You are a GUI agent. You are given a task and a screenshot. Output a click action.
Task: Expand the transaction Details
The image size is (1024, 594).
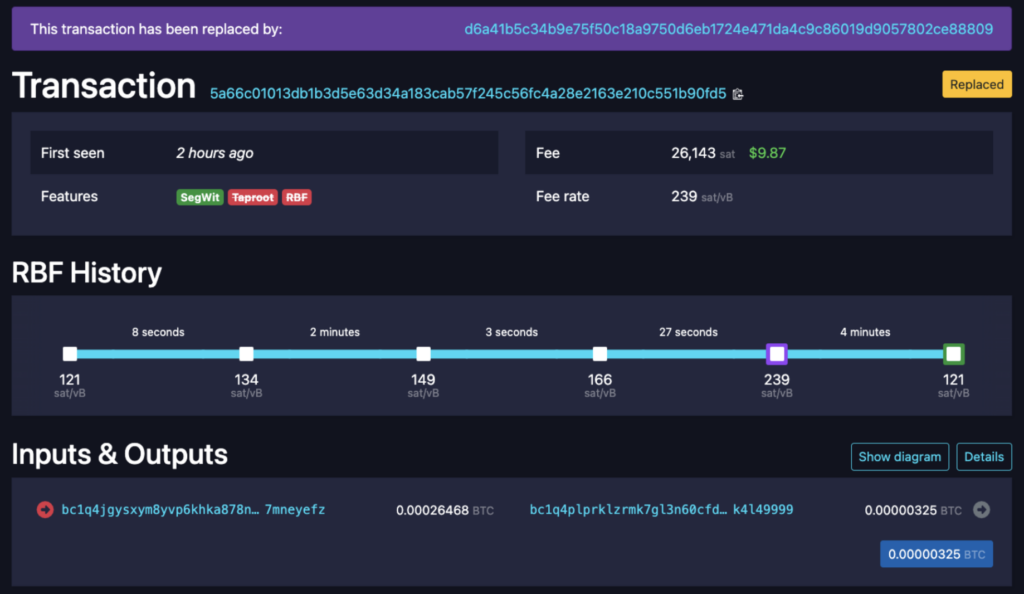[x=983, y=457]
